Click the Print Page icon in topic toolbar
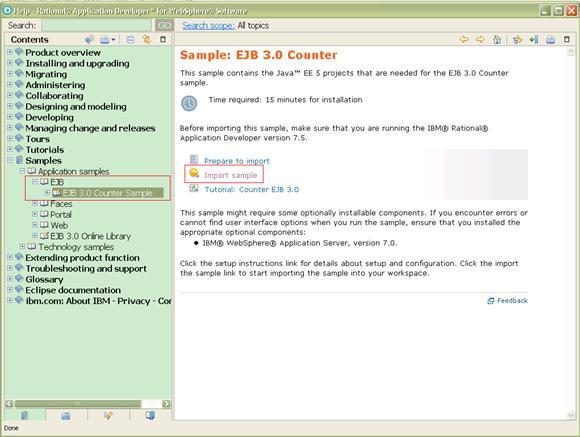This screenshot has height=437, width=580. 550,39
